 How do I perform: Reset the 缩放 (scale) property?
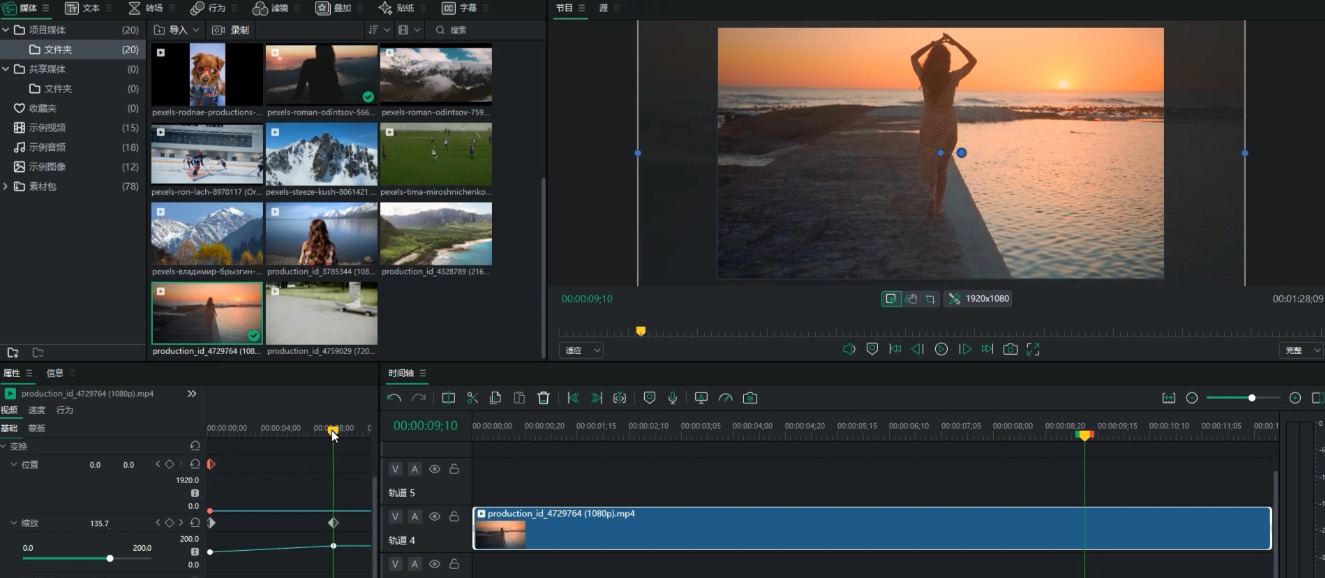[195, 523]
